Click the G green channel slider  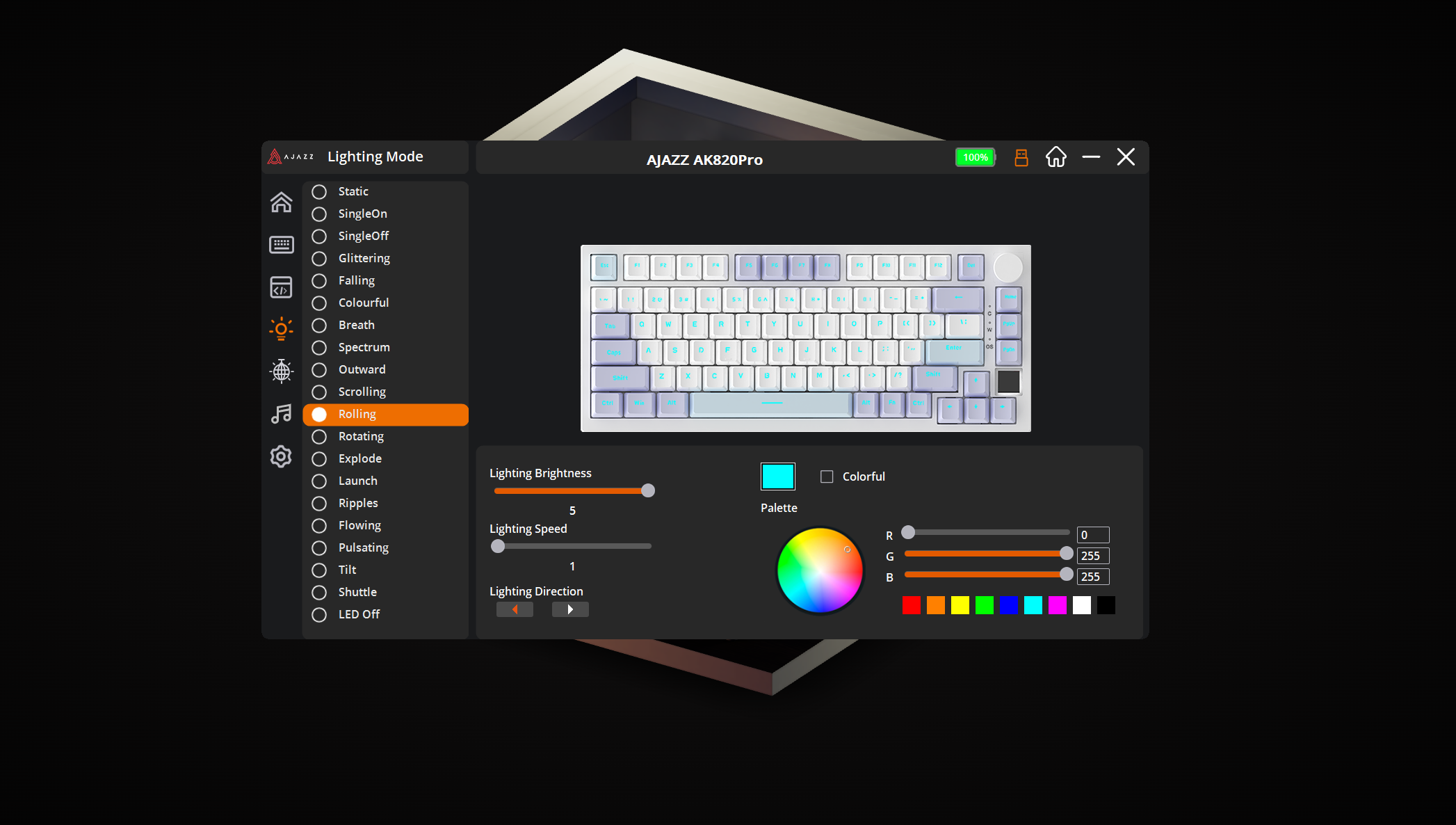coord(987,554)
